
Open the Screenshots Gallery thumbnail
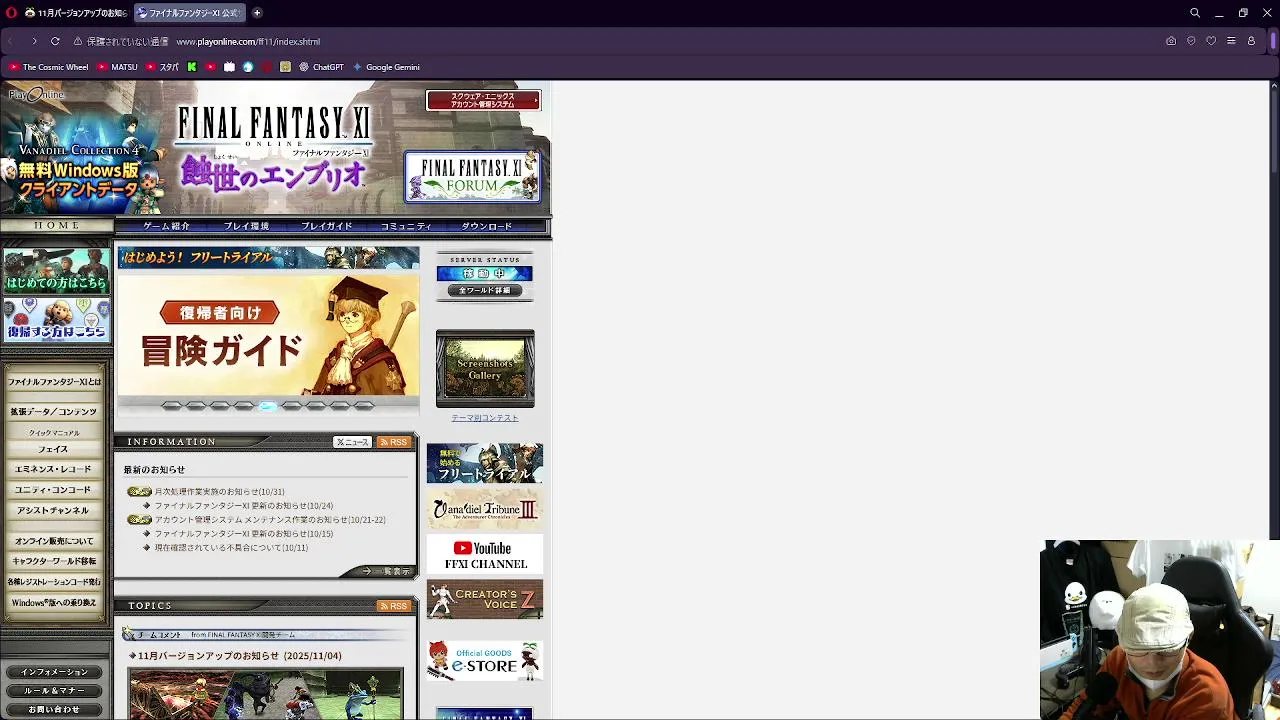click(x=485, y=369)
